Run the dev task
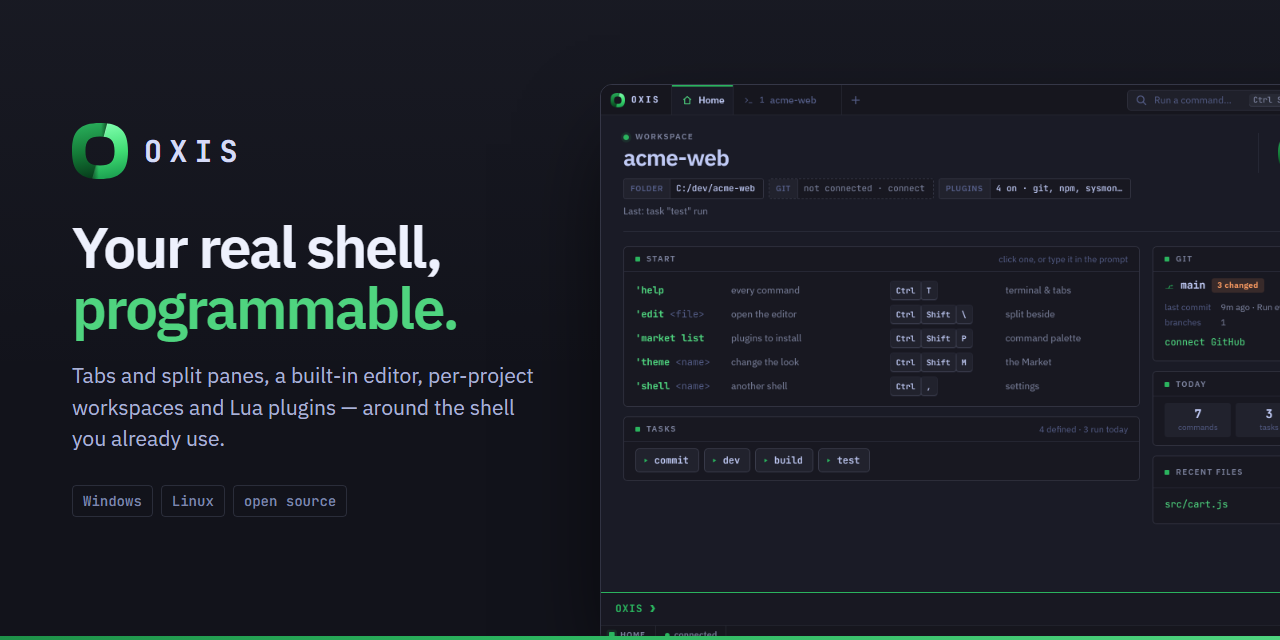Image resolution: width=1280 pixels, height=640 pixels. coord(727,460)
